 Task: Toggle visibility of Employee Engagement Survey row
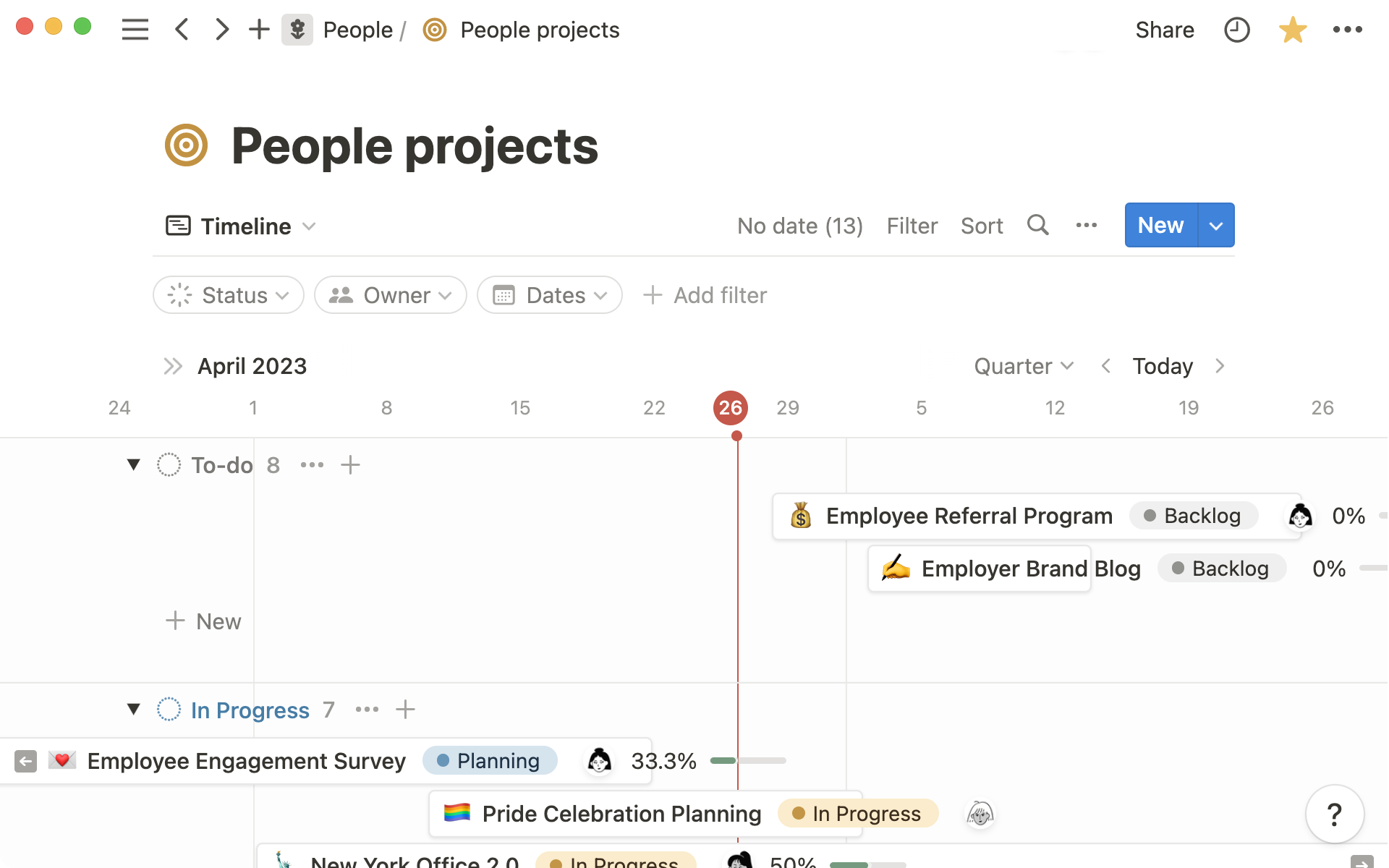(x=25, y=761)
